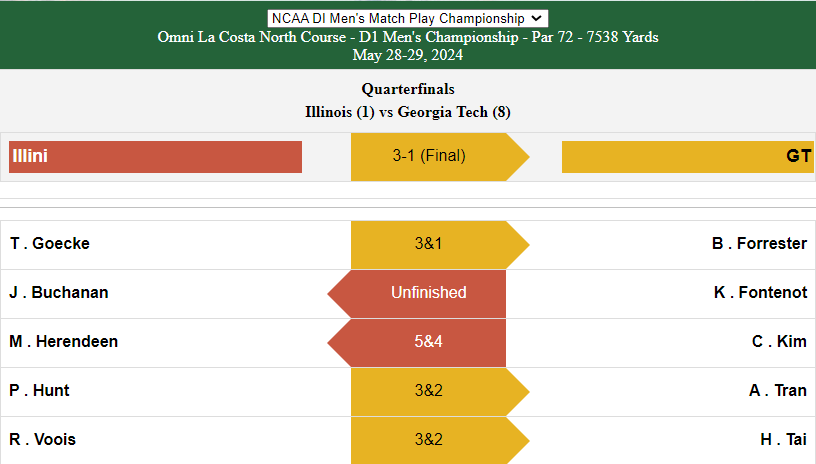The width and height of the screenshot is (816, 464).
Task: Select player B. Forrester
Action: click(x=759, y=243)
